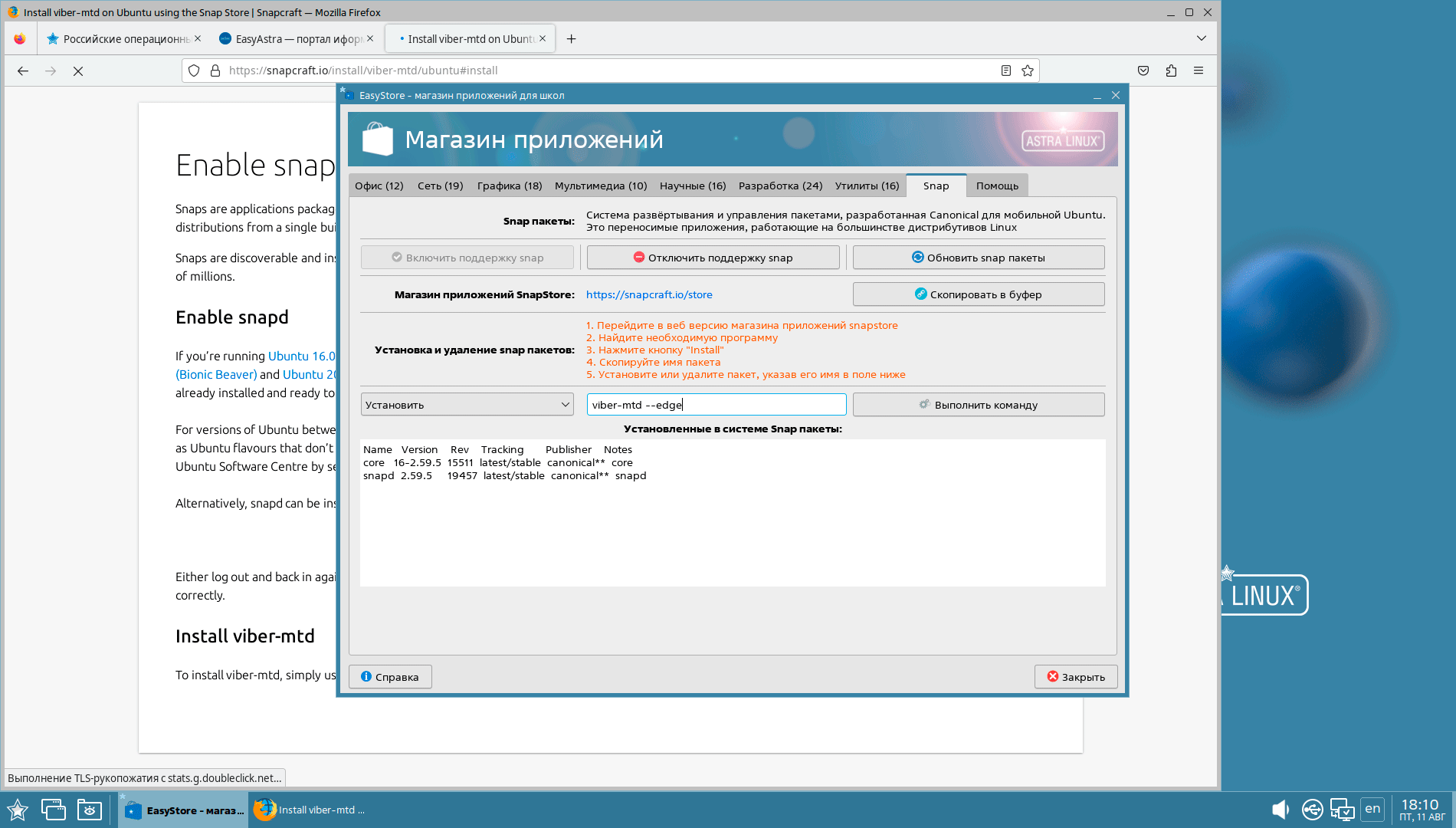Open the snapcraft.io/store link
1456x828 pixels.
pos(649,294)
